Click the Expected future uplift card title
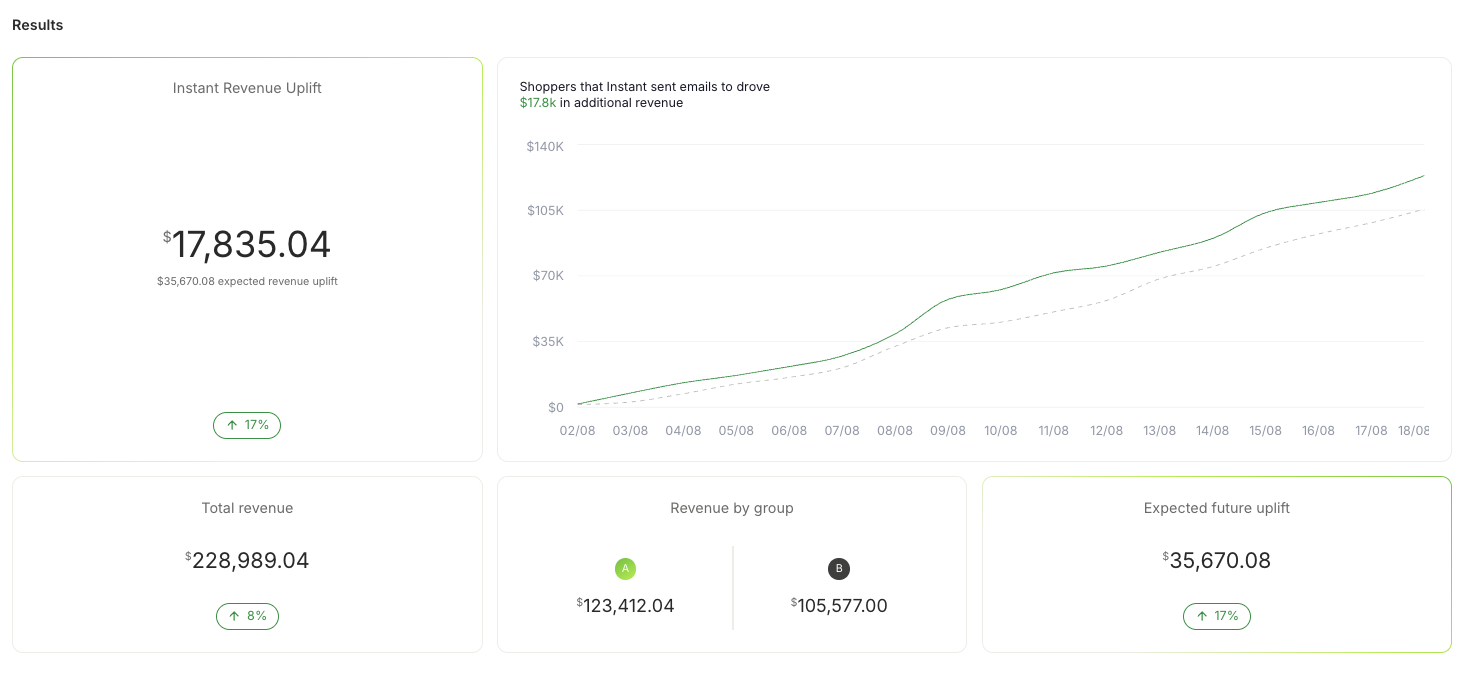The image size is (1471, 674). [1217, 508]
